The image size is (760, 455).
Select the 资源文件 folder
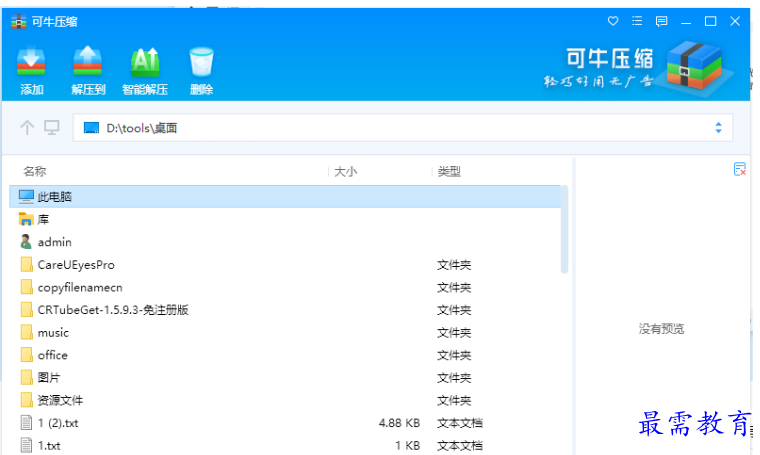tap(60, 400)
